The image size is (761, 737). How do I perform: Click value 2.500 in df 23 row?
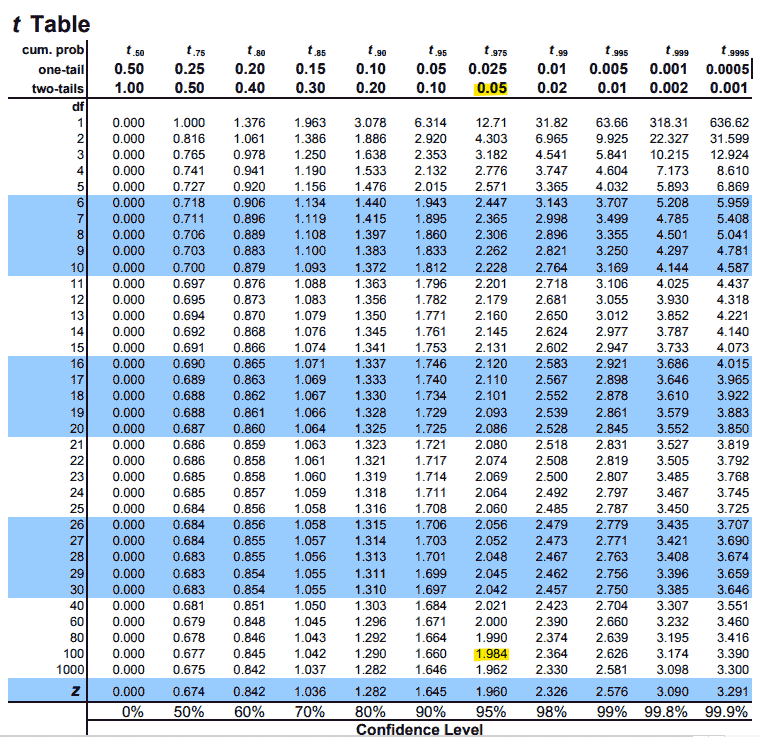[x=551, y=477]
